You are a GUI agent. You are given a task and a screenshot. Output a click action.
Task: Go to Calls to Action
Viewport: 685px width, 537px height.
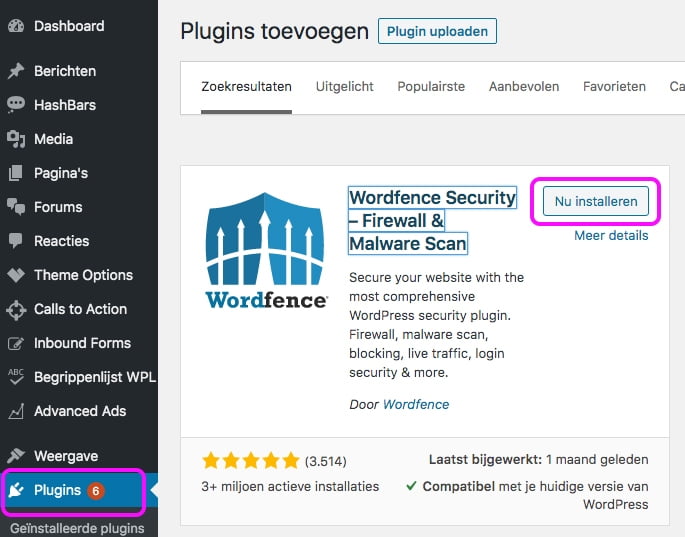coord(79,309)
